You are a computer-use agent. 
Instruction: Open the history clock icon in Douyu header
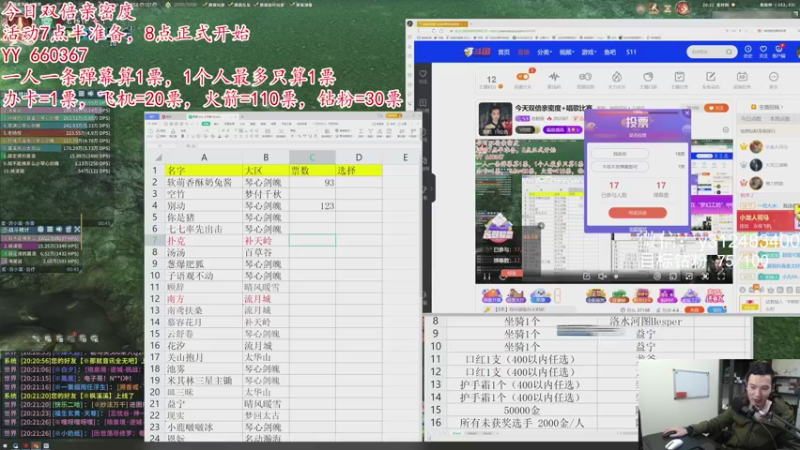coord(748,51)
